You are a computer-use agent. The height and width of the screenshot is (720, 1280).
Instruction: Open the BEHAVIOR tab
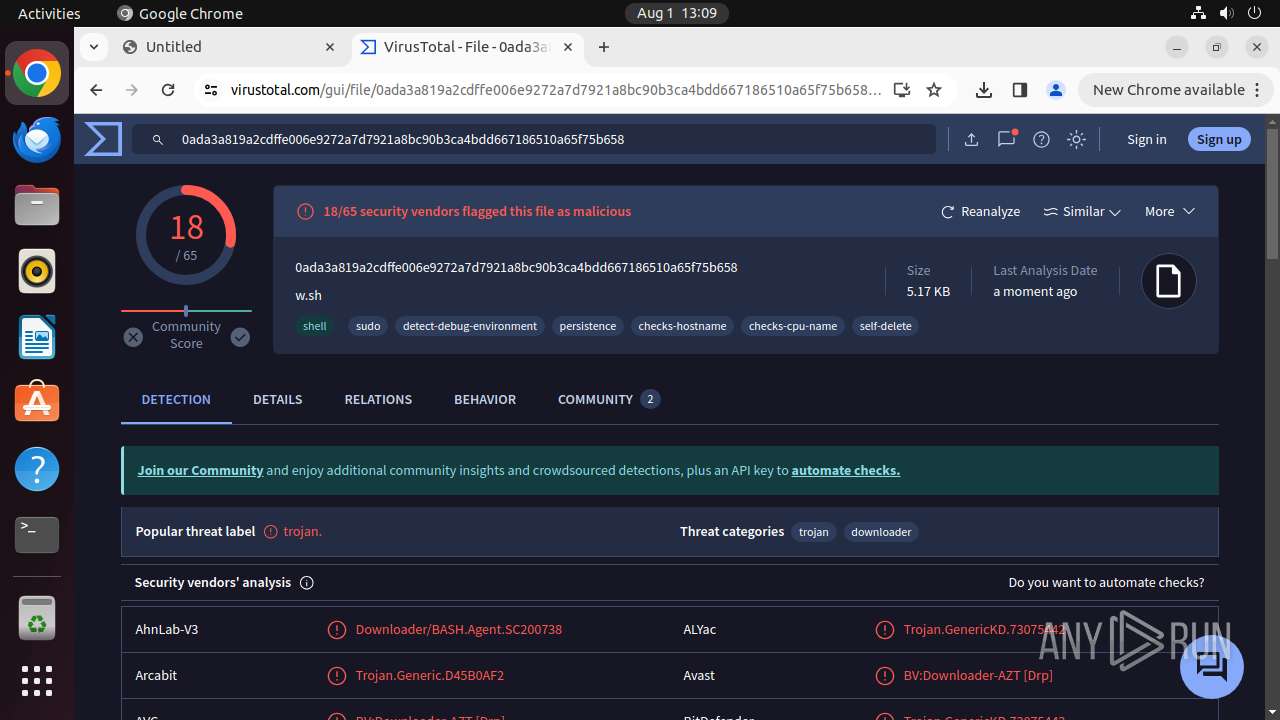pos(485,399)
